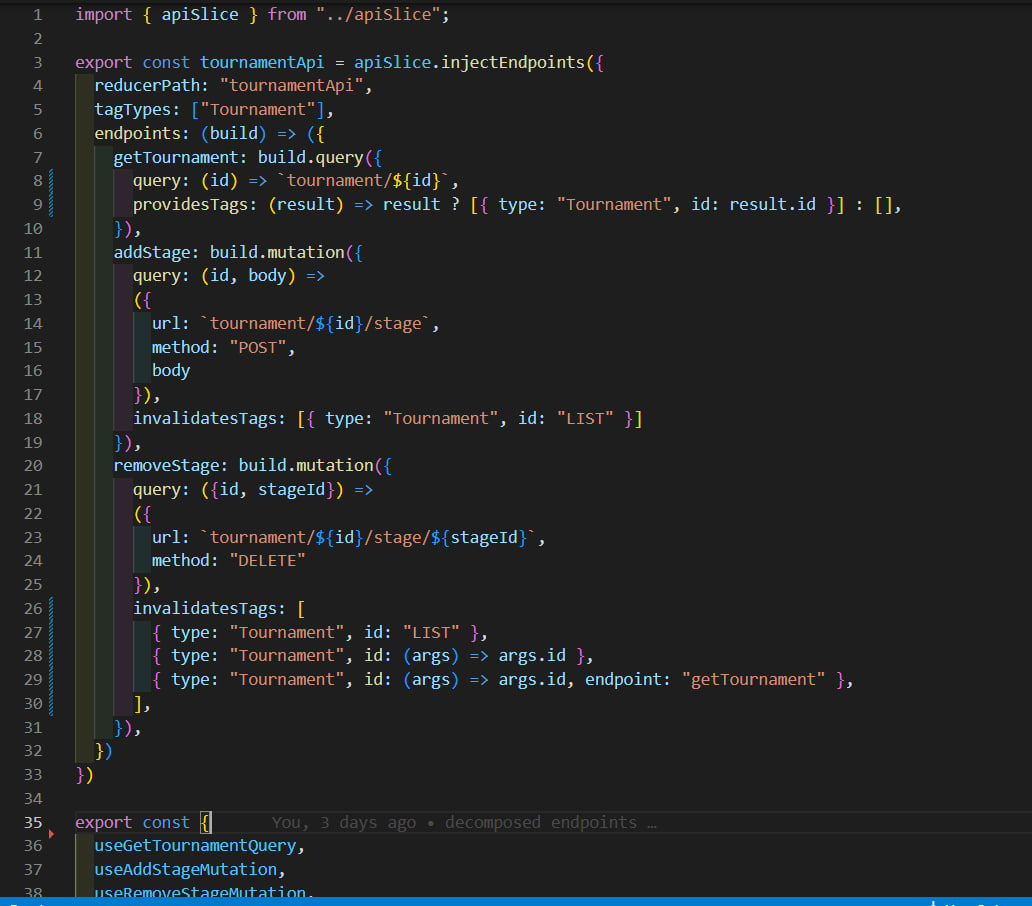This screenshot has width=1032, height=906.
Task: Click the apiSlice import identifier on line 1
Action: tap(199, 14)
